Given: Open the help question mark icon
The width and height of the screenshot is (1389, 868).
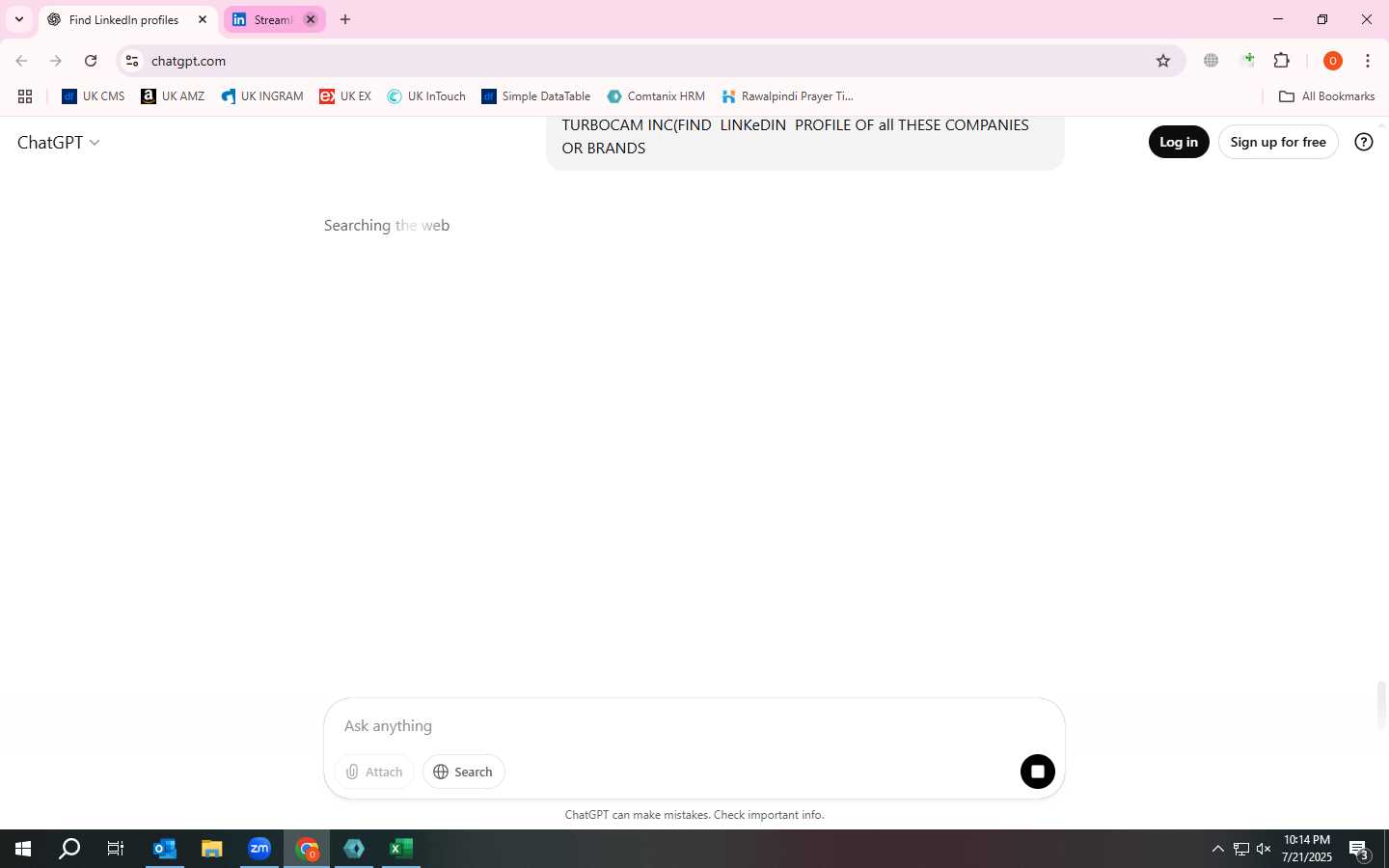Looking at the screenshot, I should 1364,142.
